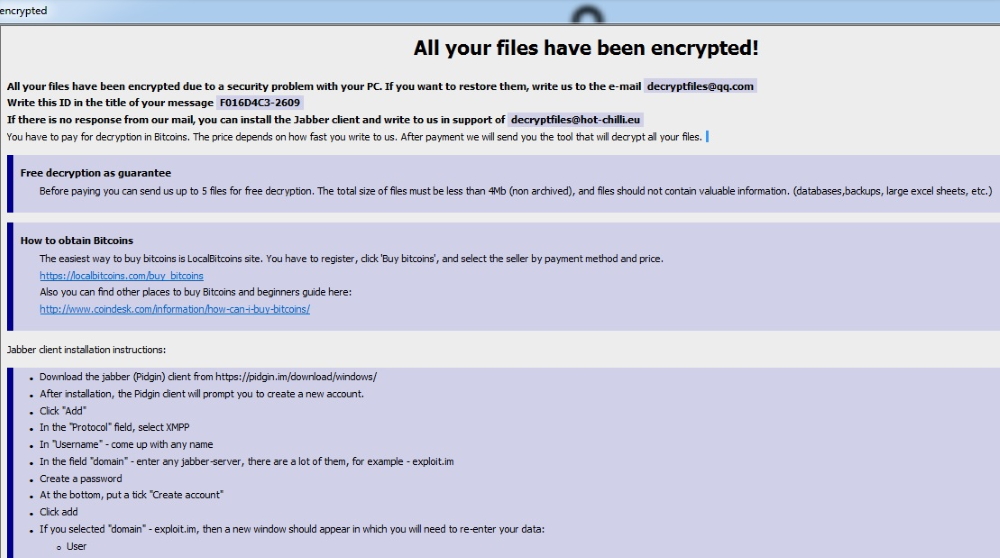Click the 'All your files have been encrypted!' heading
1000x558 pixels.
[586, 48]
